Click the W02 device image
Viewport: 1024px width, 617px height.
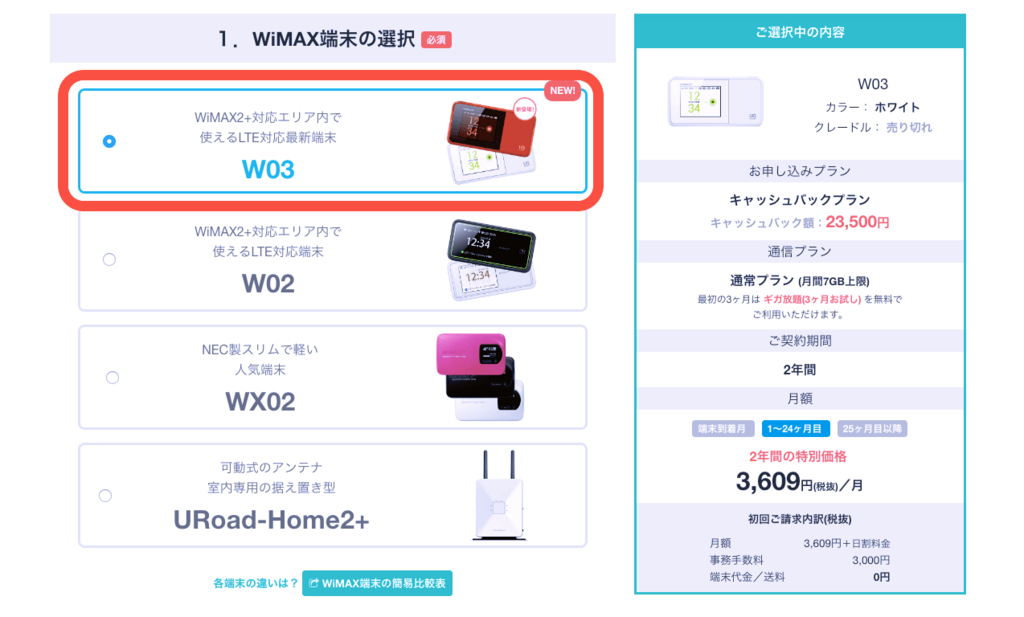pyautogui.click(x=491, y=260)
